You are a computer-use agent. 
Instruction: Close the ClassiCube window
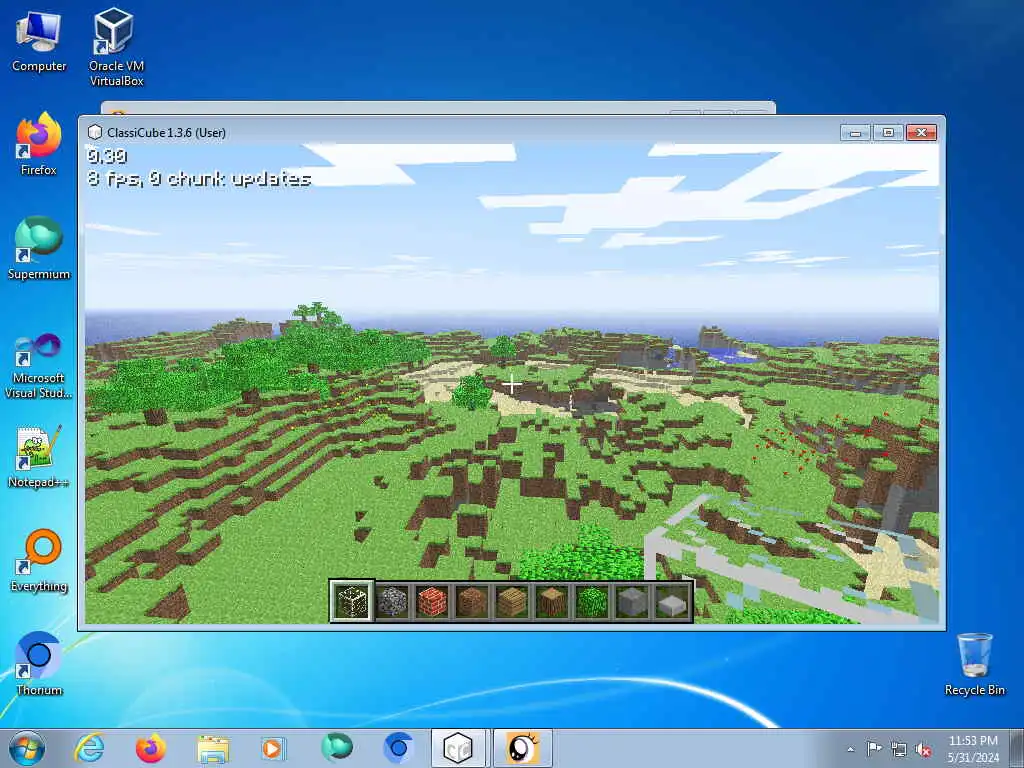click(921, 133)
